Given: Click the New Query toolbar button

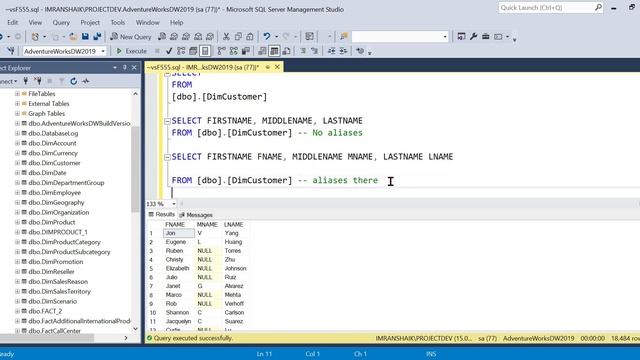Looking at the screenshot, I should pyautogui.click(x=131, y=37).
